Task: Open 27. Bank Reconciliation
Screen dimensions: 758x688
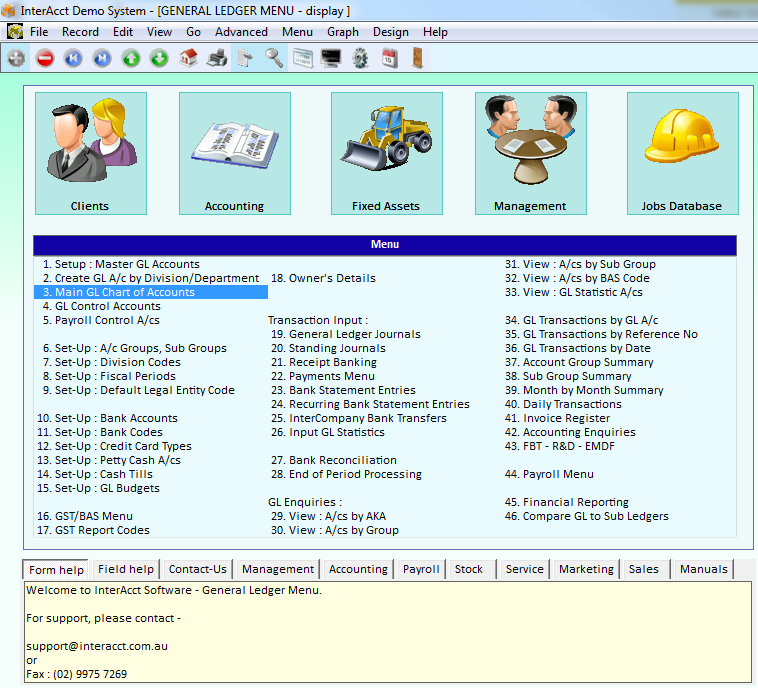Action: [334, 460]
